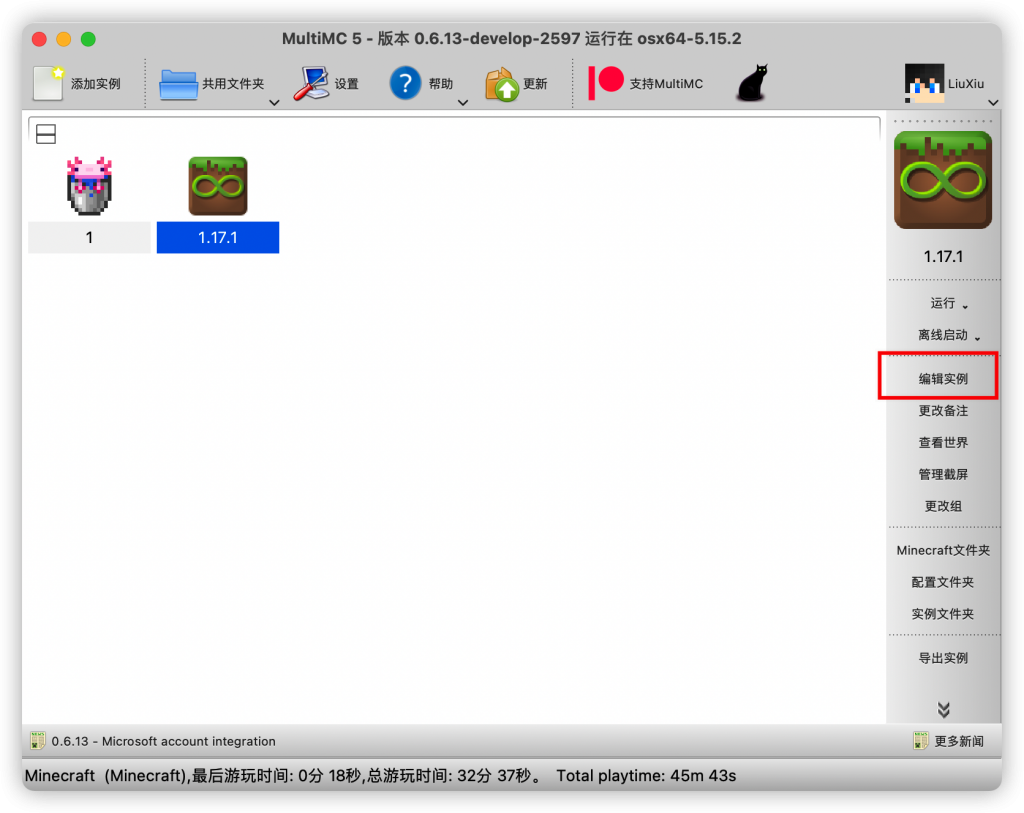
Task: Click the 设置 toolbar label
Action: click(x=347, y=84)
